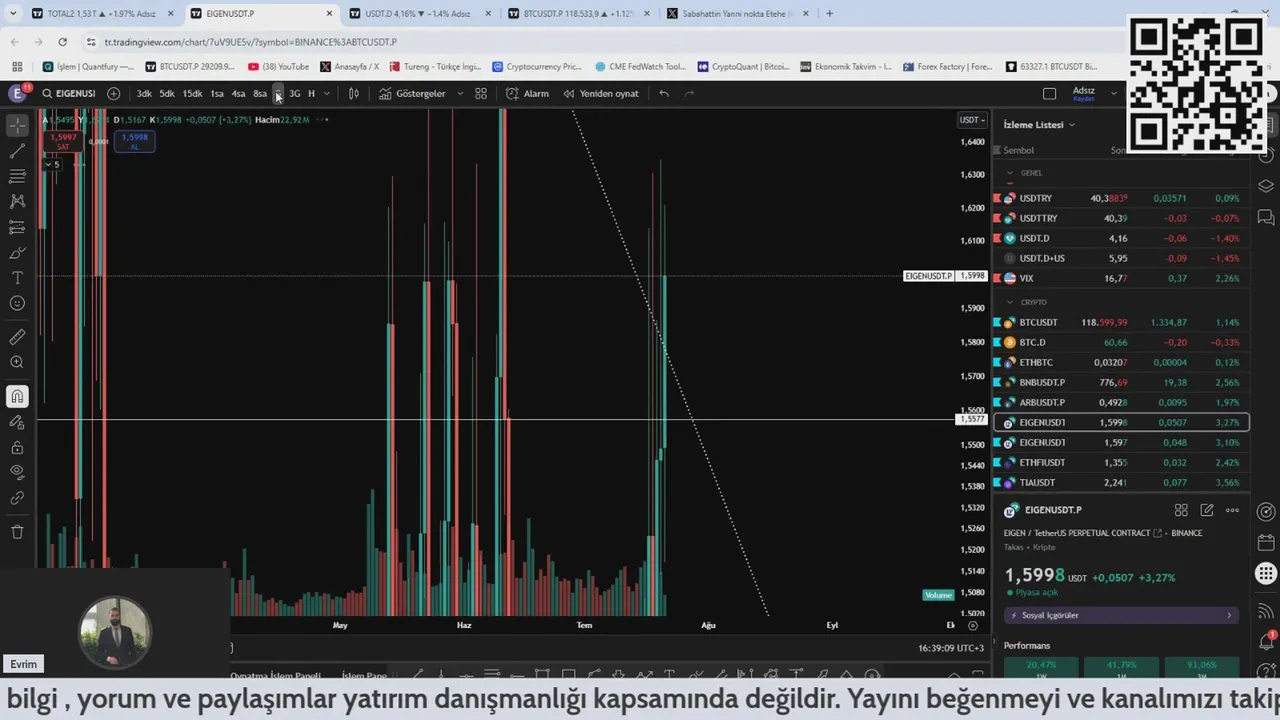Screen dimensions: 1280x720
Task: Click the go-to-date icon on time axis
Action: (x=973, y=625)
